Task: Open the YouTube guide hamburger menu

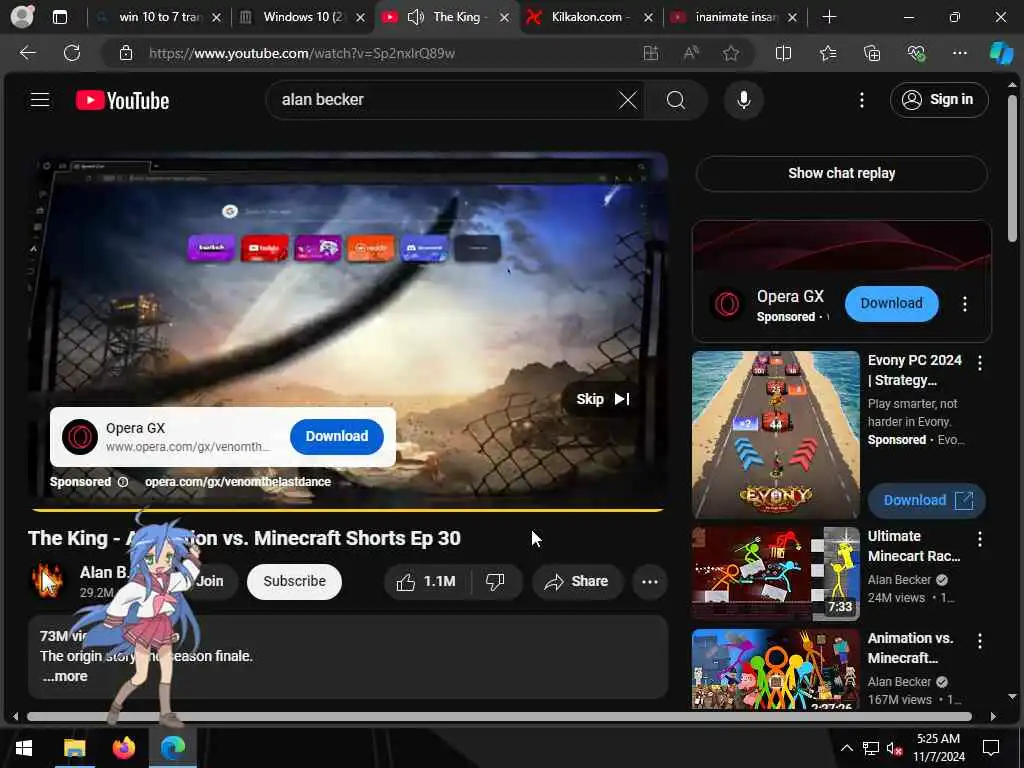Action: pos(40,100)
